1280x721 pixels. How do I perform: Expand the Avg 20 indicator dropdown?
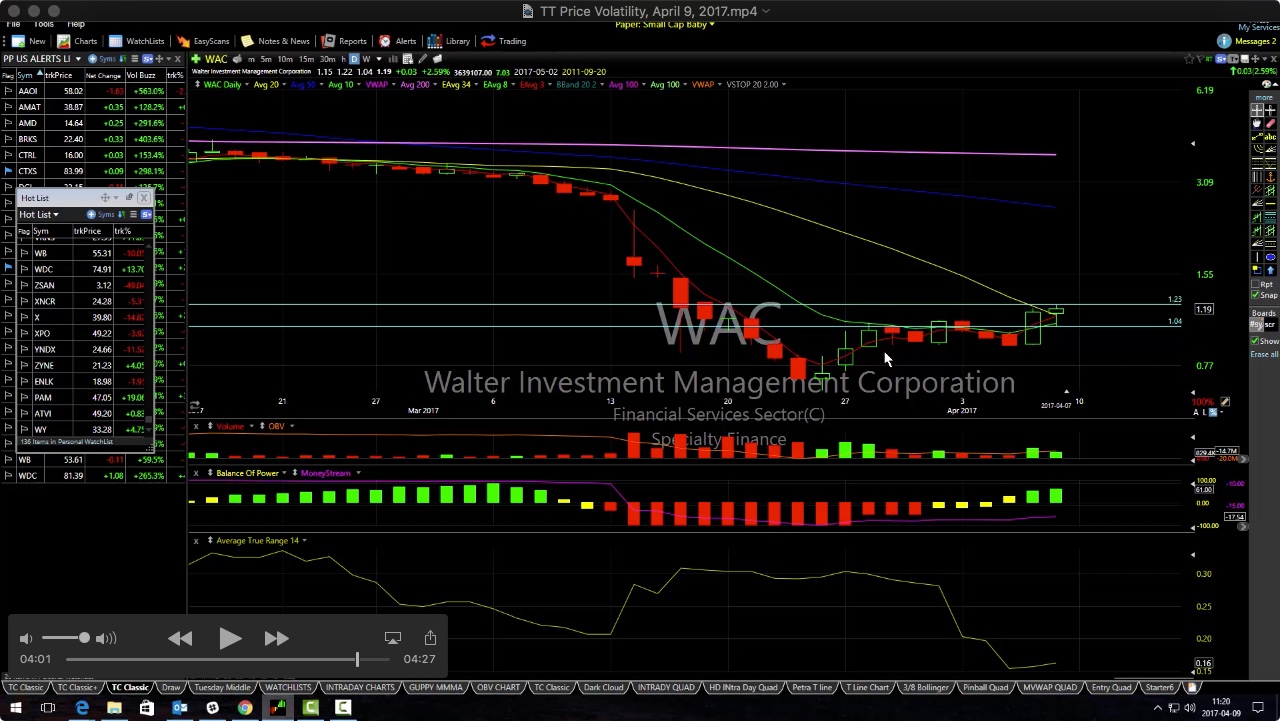coord(284,84)
